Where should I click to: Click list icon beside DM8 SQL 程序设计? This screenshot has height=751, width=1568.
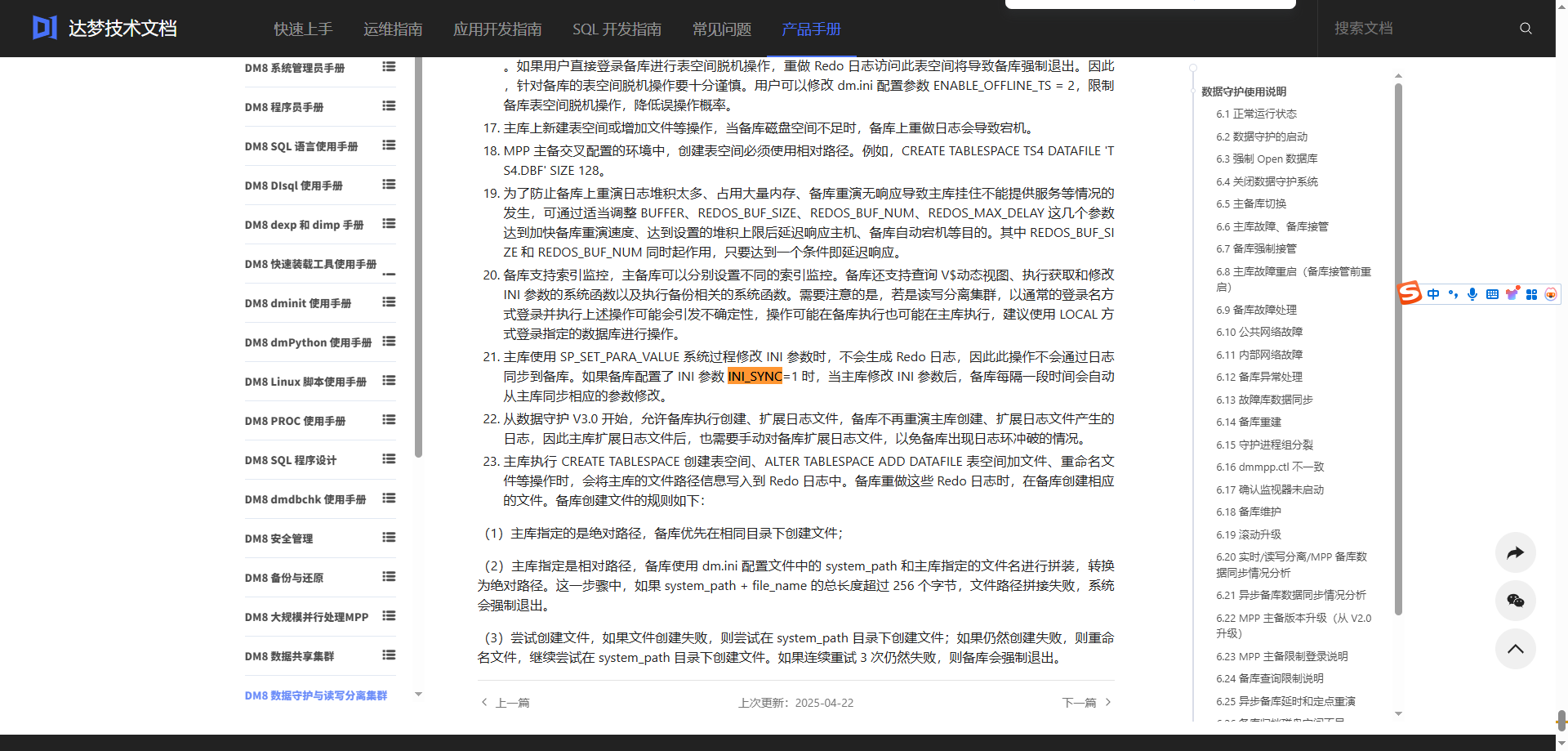pyautogui.click(x=389, y=459)
